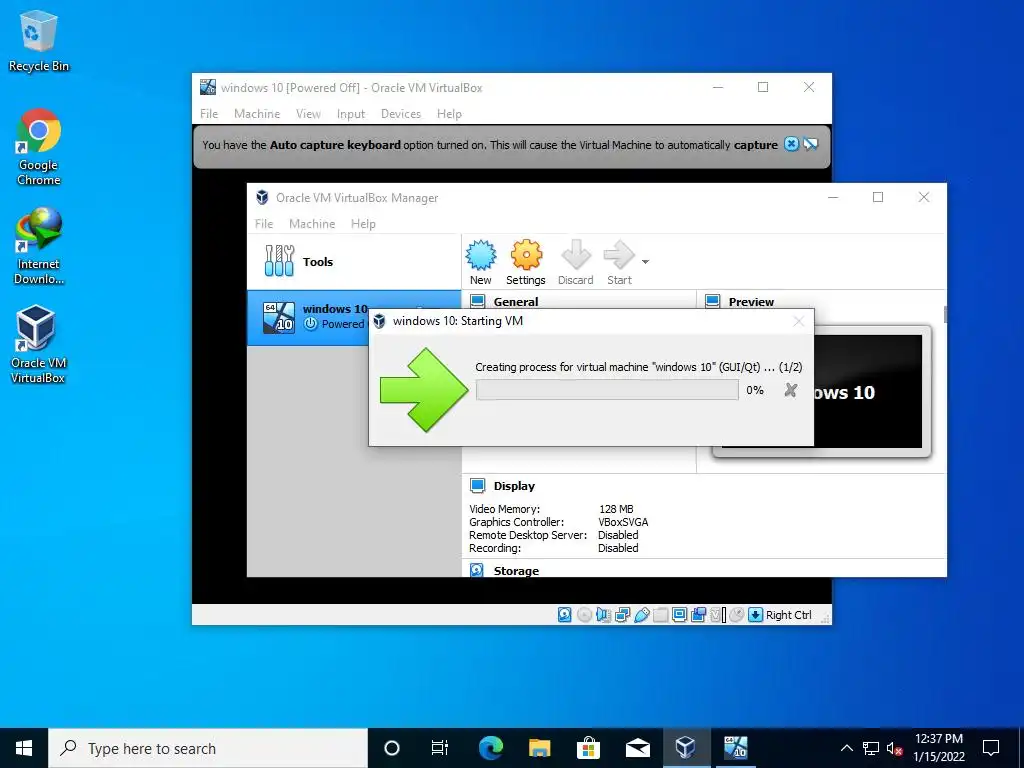Open Input menu in the VM window
The image size is (1024, 768).
tap(351, 114)
